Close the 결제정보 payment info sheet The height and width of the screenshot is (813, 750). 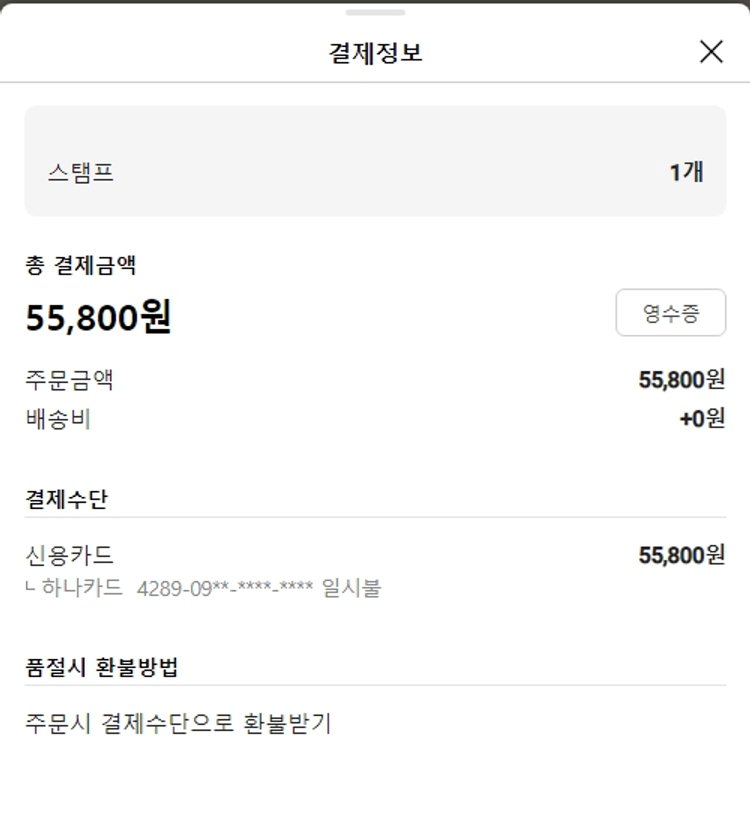[711, 52]
